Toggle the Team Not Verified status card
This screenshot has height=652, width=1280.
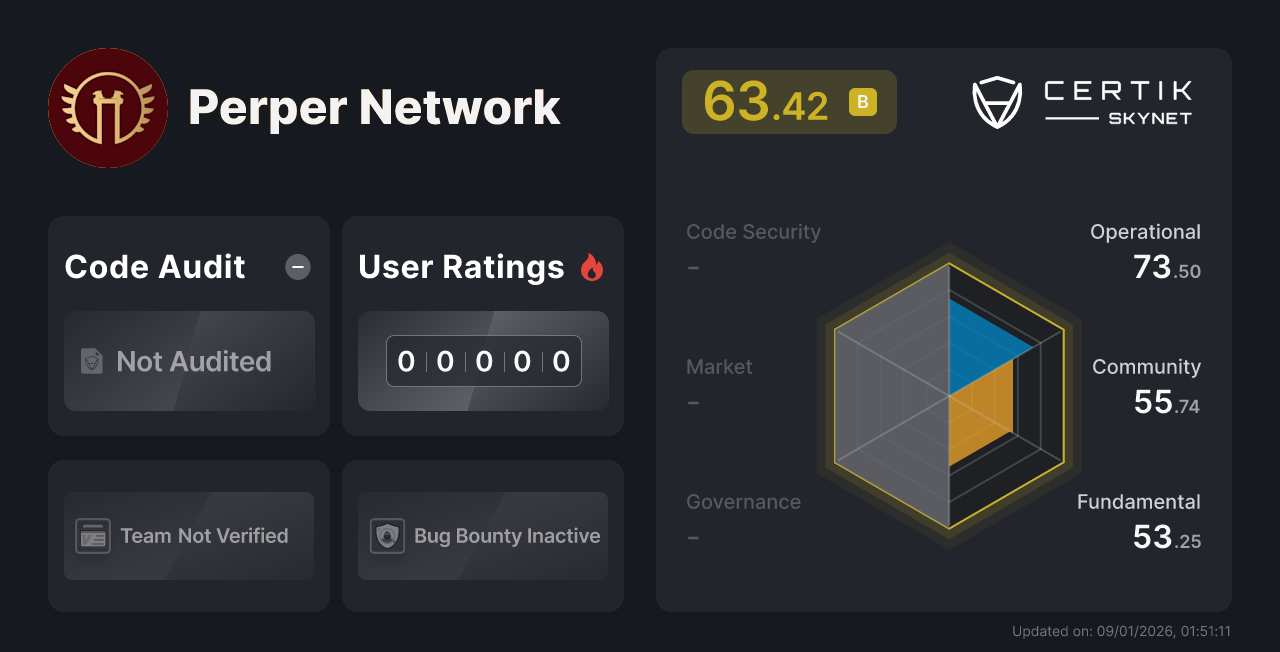[188, 536]
